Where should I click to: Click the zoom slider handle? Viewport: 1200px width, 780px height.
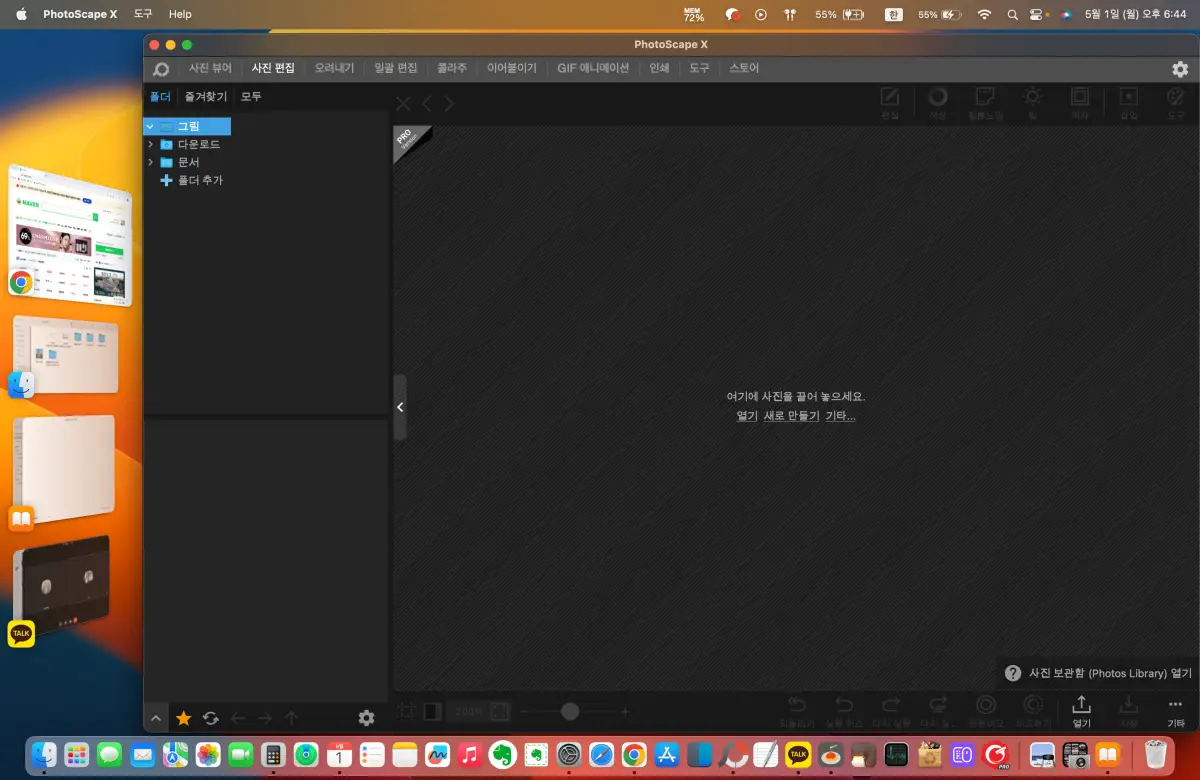coord(570,712)
